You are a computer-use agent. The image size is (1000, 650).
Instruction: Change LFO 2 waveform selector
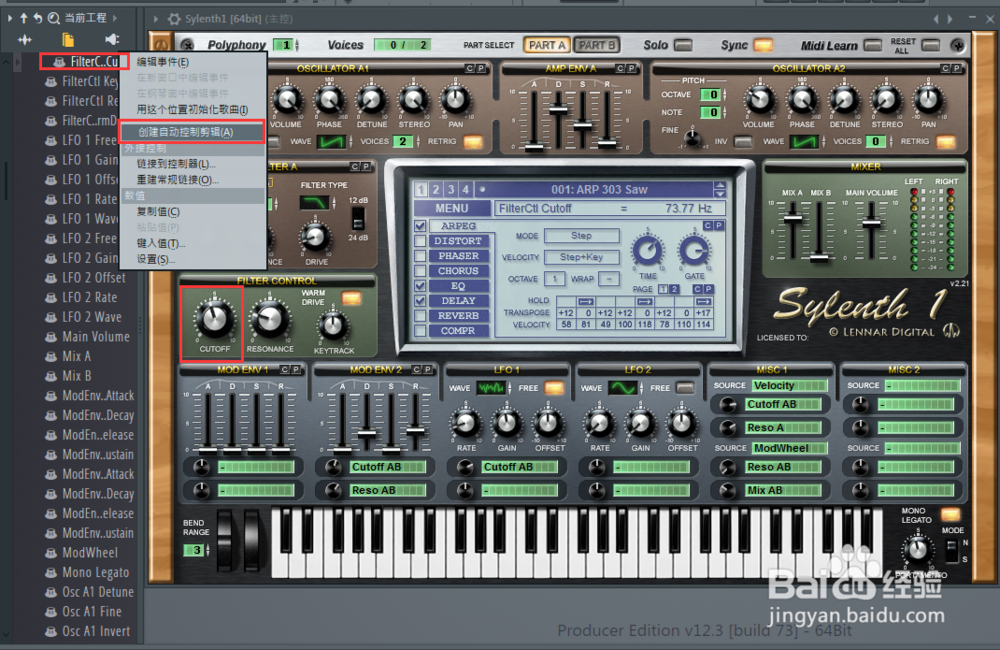[x=623, y=388]
